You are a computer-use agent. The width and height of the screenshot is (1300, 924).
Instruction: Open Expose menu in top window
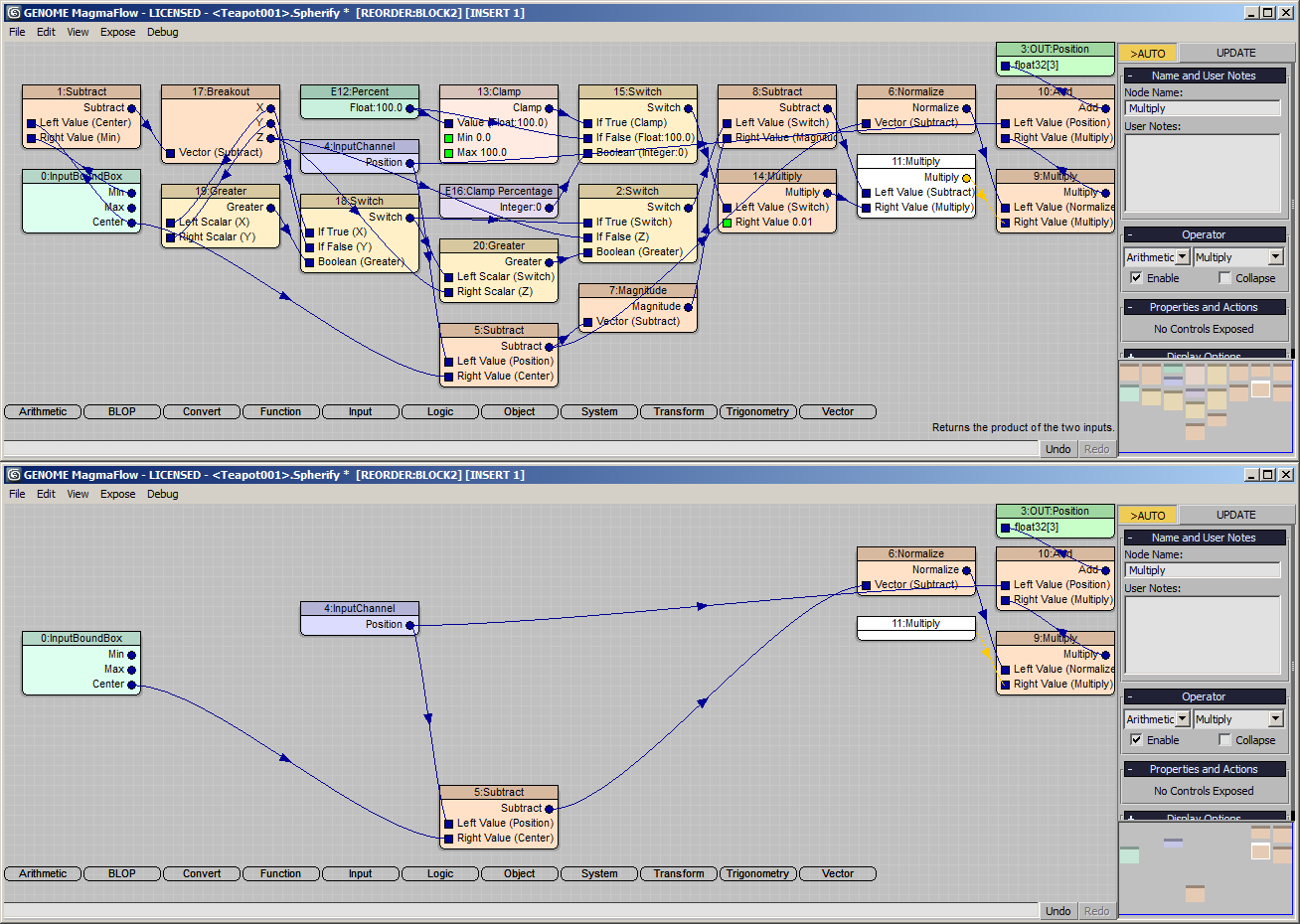117,32
